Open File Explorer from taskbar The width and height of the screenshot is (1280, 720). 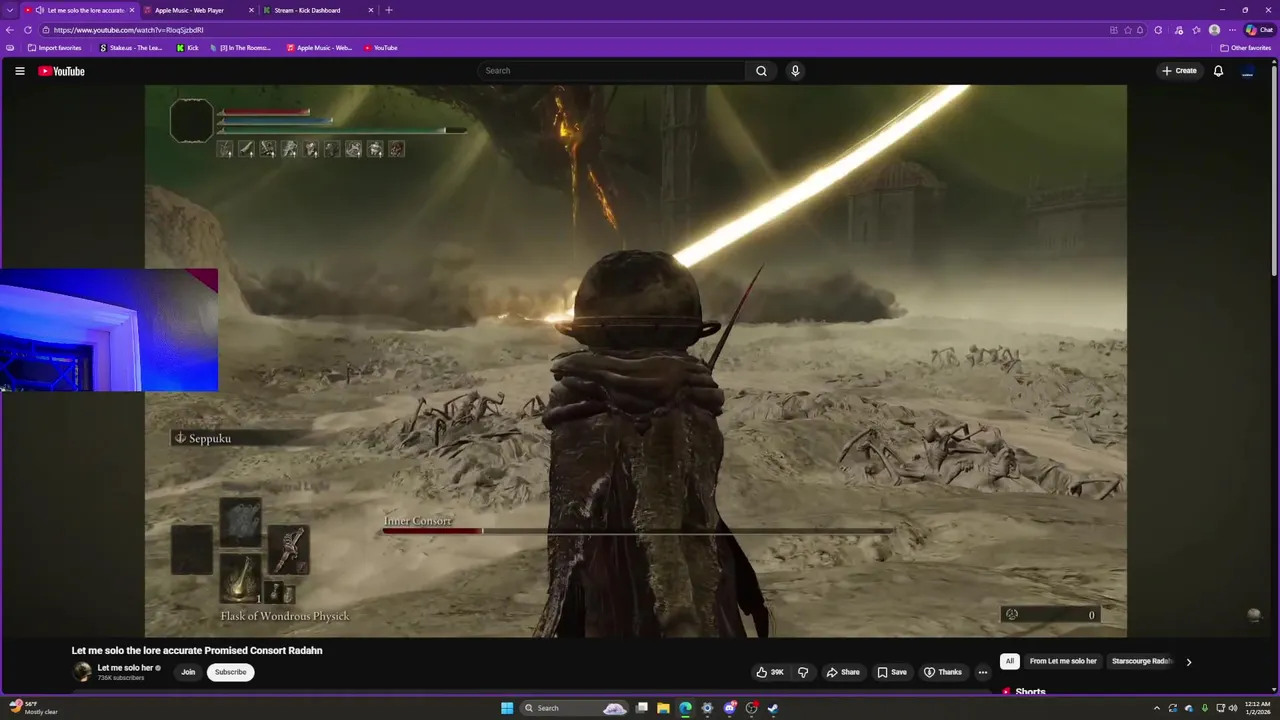tap(663, 708)
